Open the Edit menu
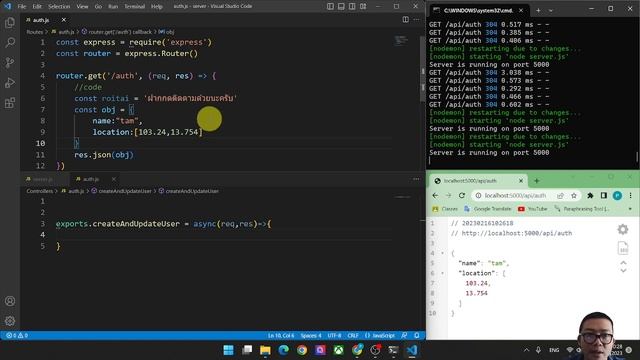Screen dimensions: 640x360 coord(37,7)
